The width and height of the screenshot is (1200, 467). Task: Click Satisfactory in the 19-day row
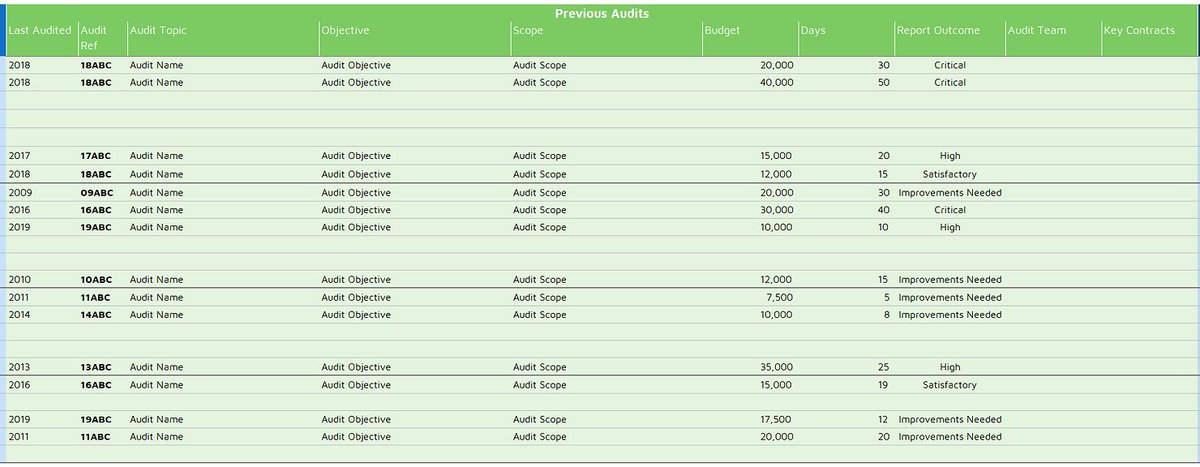pos(950,385)
